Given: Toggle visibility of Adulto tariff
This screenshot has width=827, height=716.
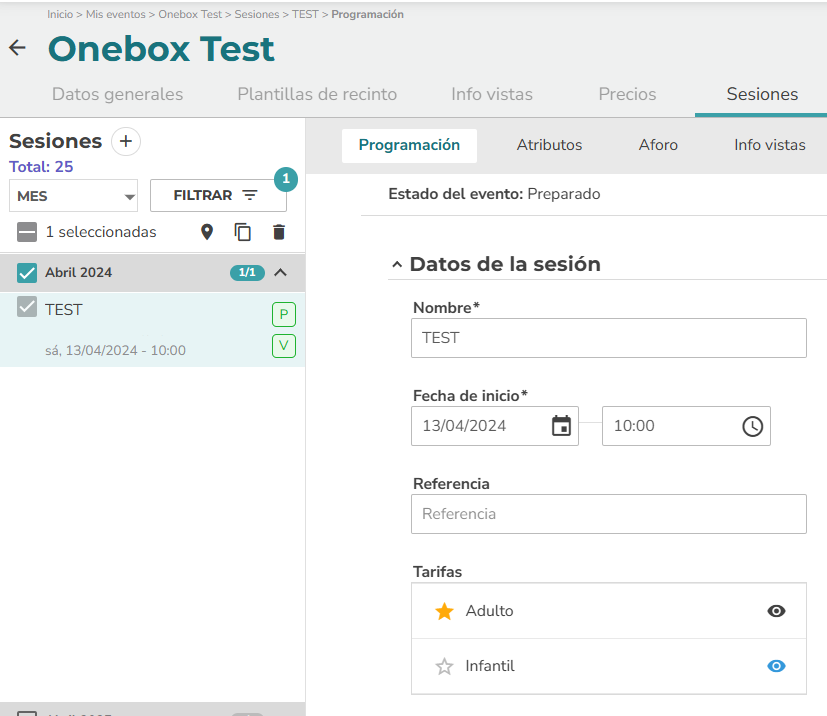Looking at the screenshot, I should click(776, 611).
